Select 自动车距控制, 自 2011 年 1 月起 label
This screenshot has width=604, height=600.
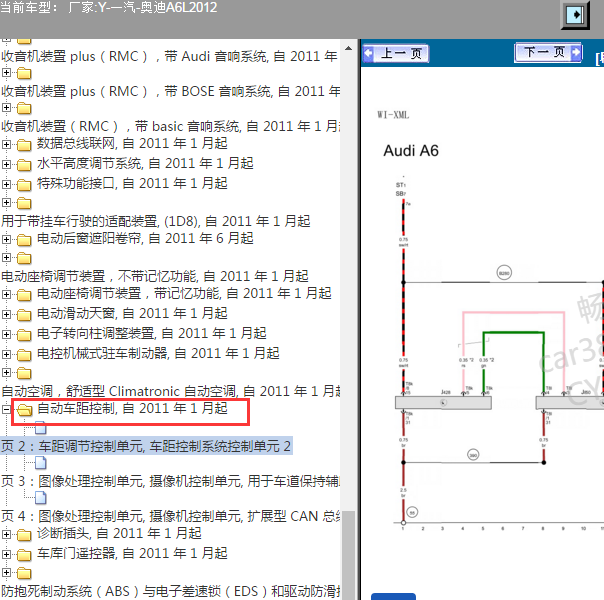point(132,408)
